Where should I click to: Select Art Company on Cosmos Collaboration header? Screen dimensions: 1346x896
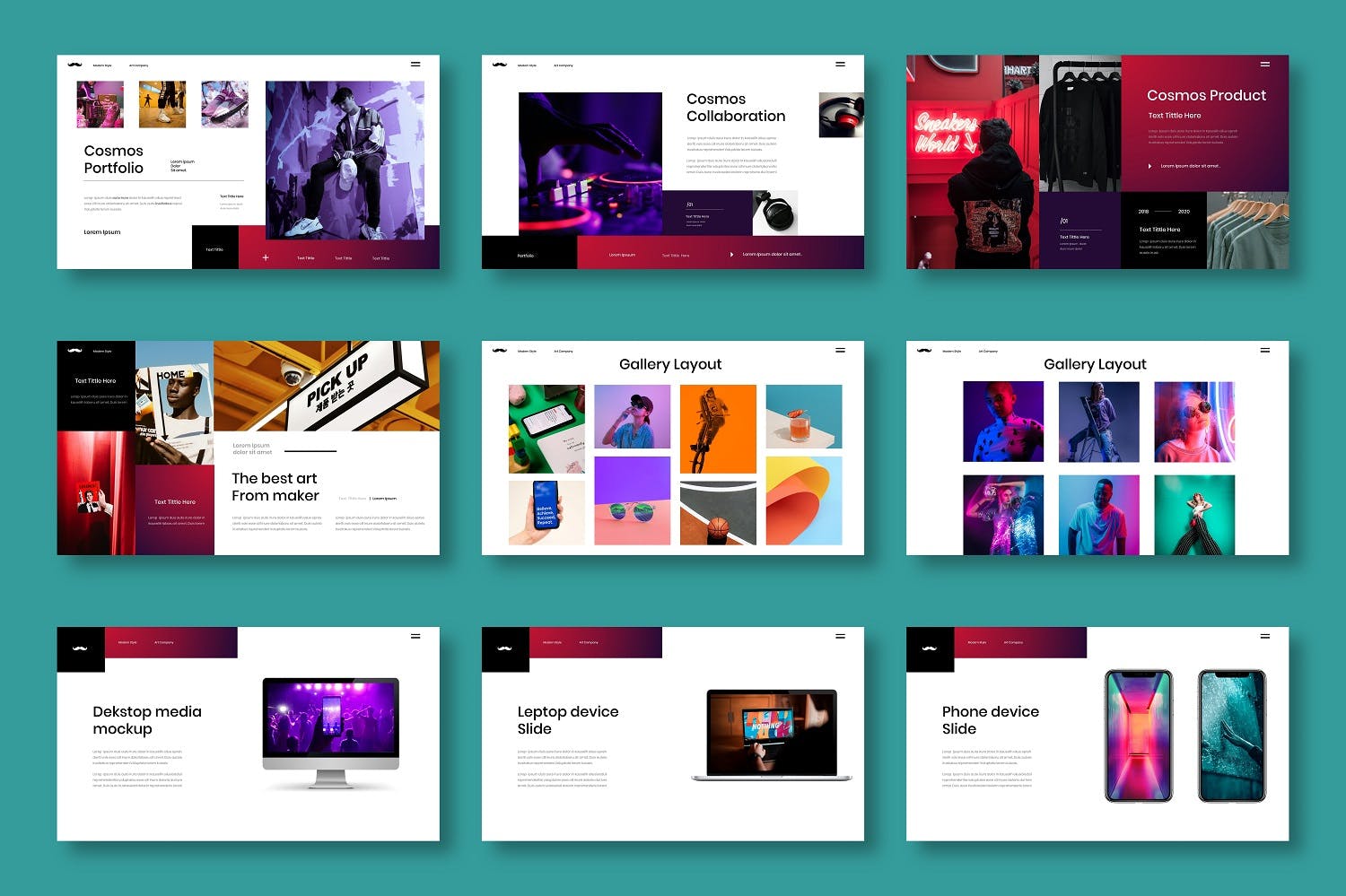(563, 65)
